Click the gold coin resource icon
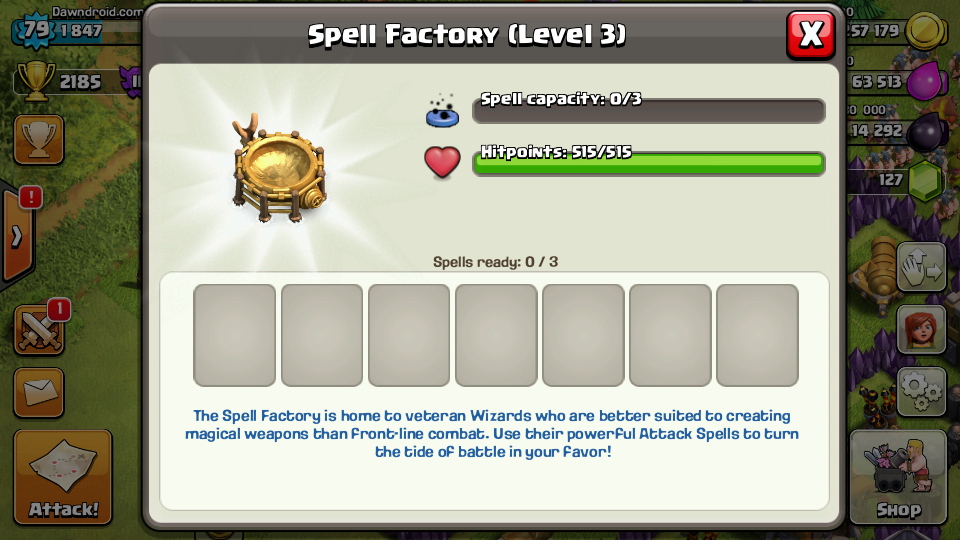 click(x=926, y=31)
